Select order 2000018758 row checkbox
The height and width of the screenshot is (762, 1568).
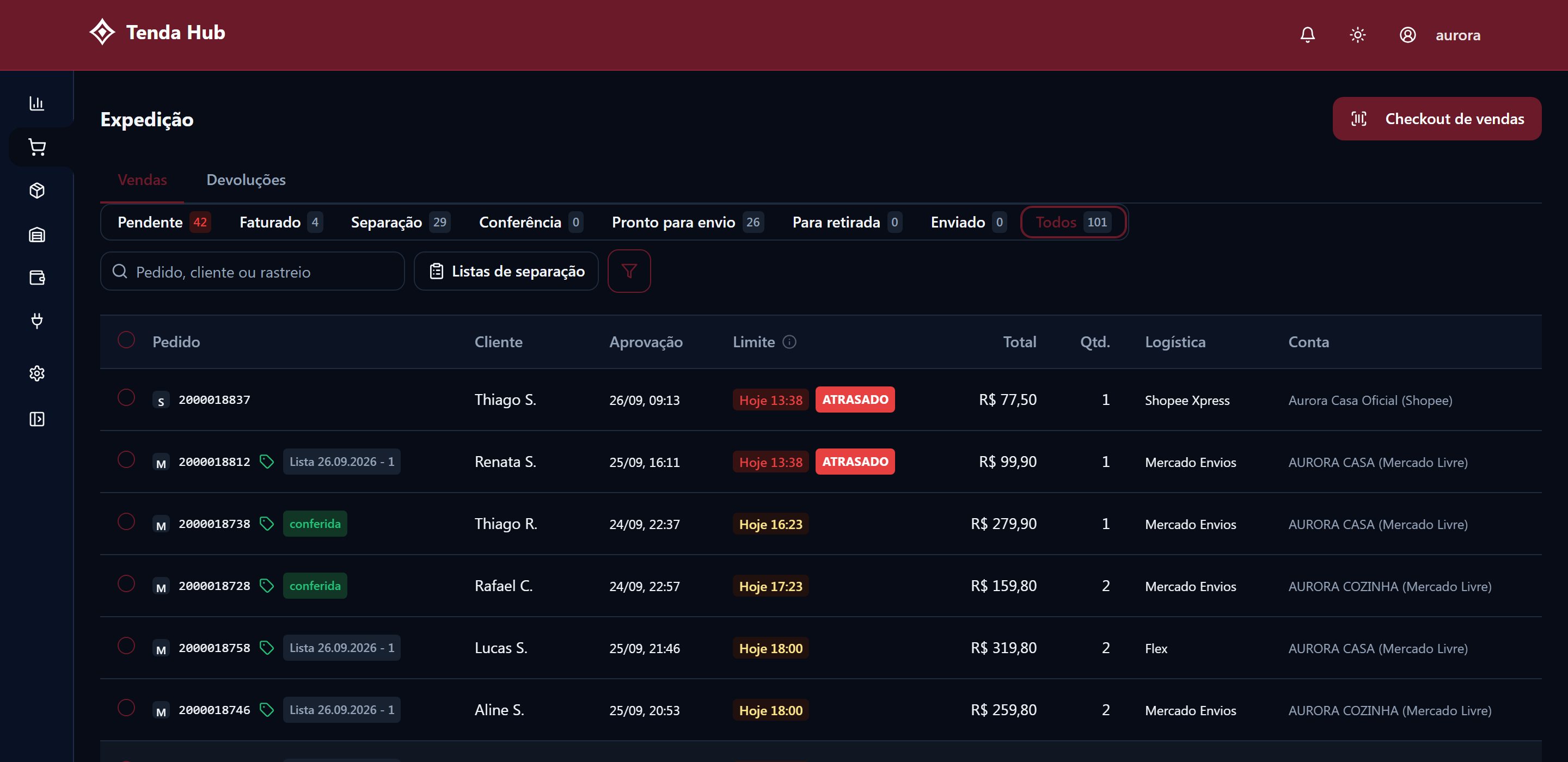[x=126, y=646]
